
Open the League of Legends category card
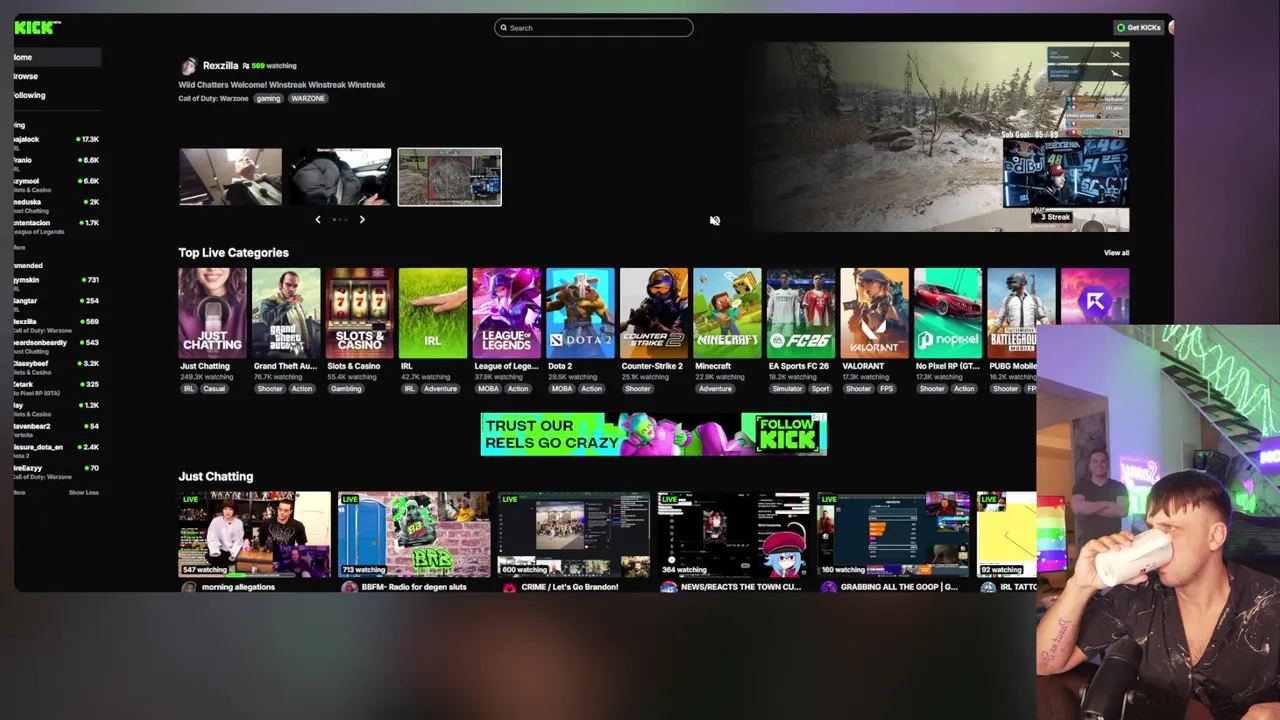pyautogui.click(x=507, y=313)
